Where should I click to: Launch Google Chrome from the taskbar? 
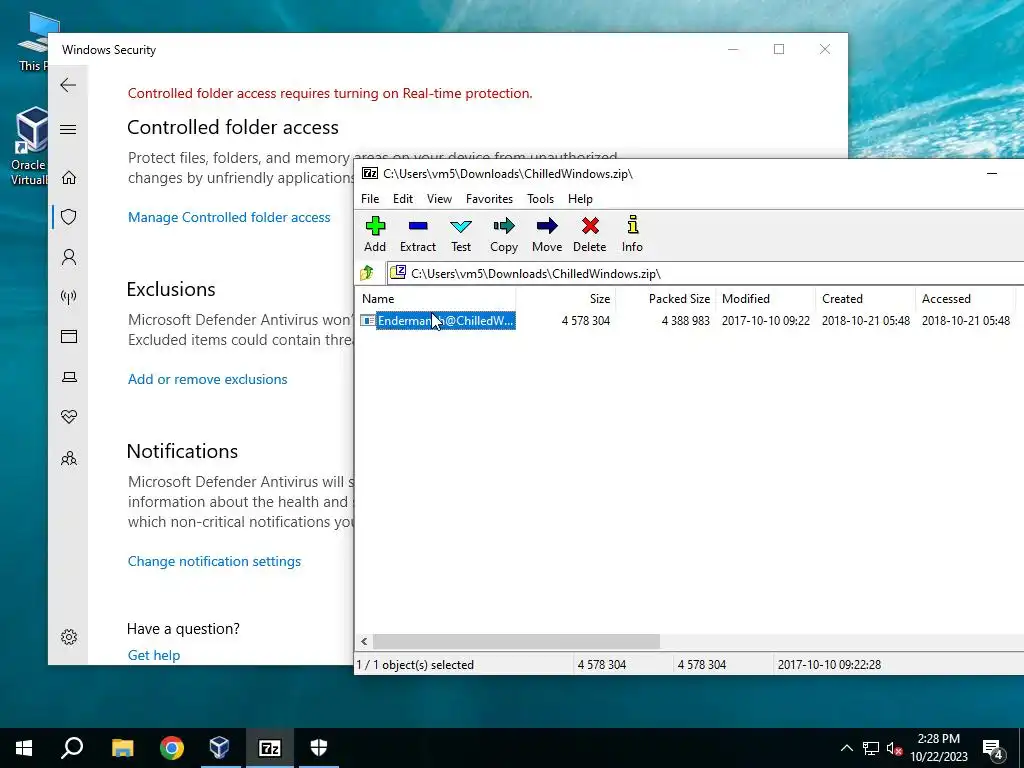(172, 748)
